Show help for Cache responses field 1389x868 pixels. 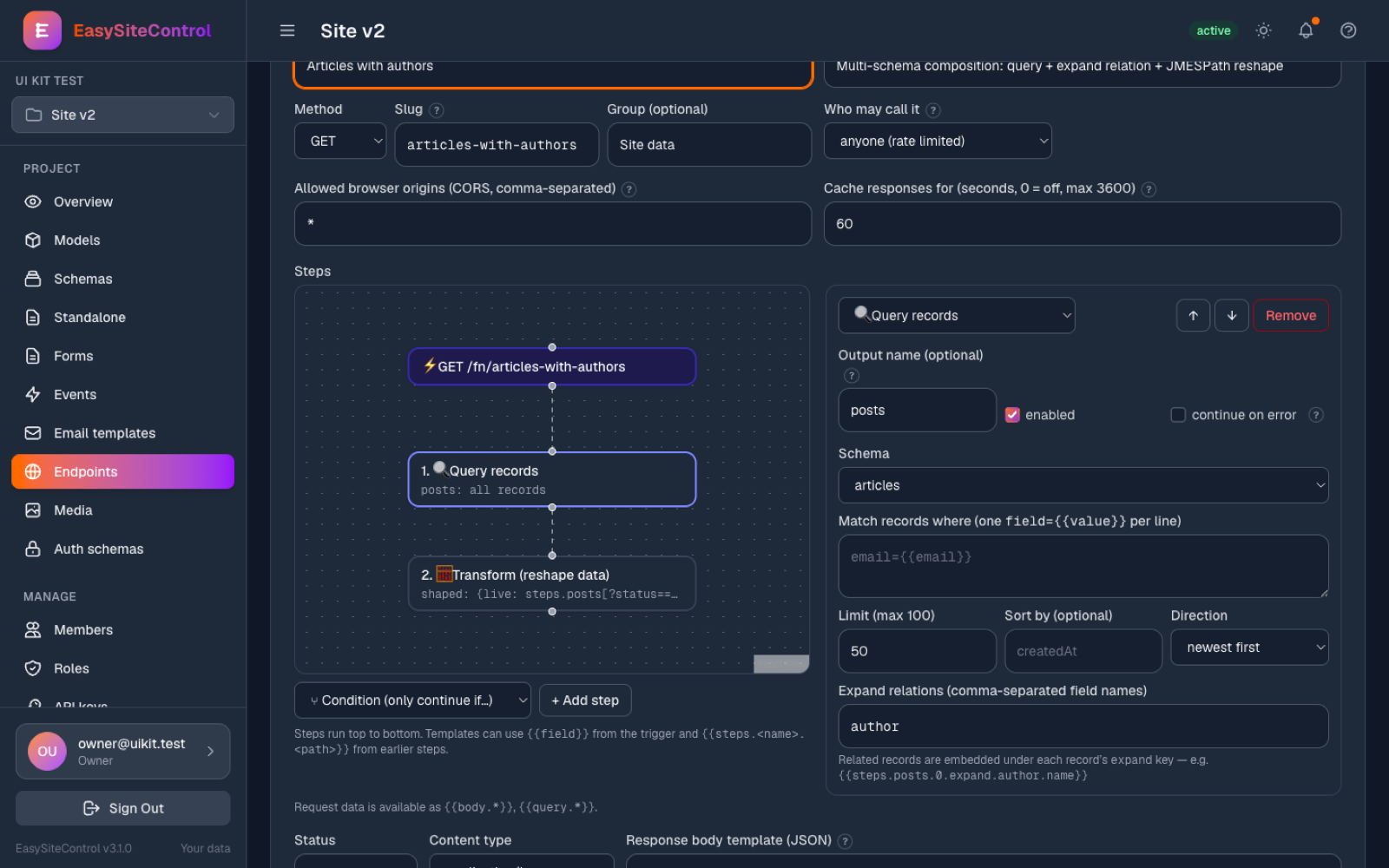(1149, 189)
